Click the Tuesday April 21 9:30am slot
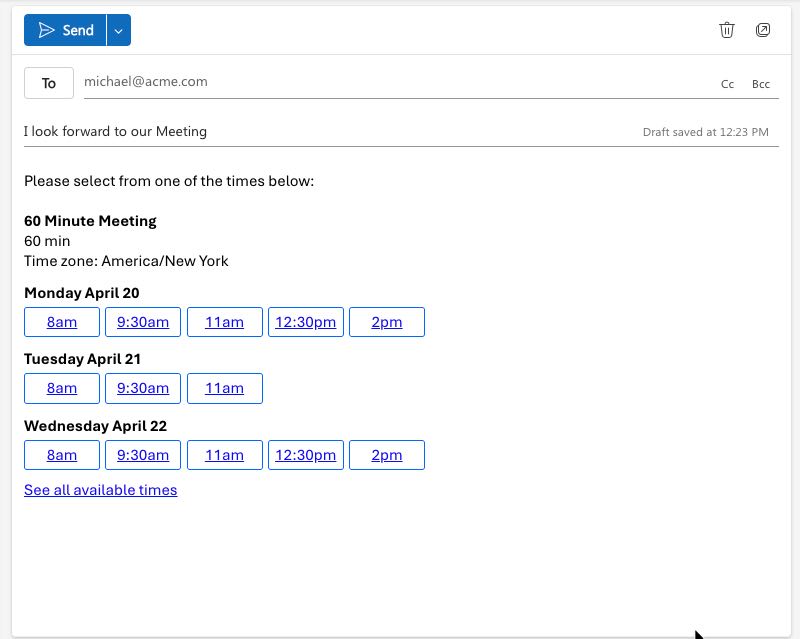800x639 pixels. coord(143,388)
